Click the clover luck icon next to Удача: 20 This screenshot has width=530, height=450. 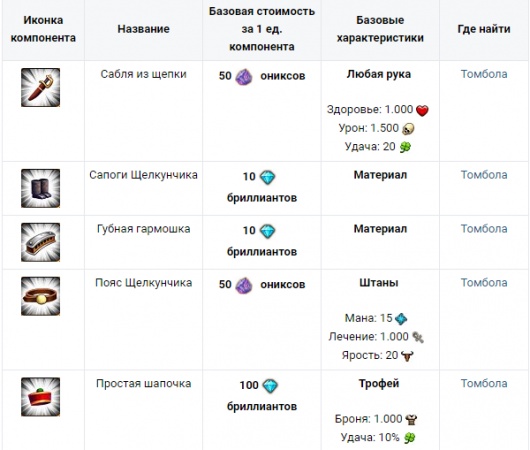point(405,147)
